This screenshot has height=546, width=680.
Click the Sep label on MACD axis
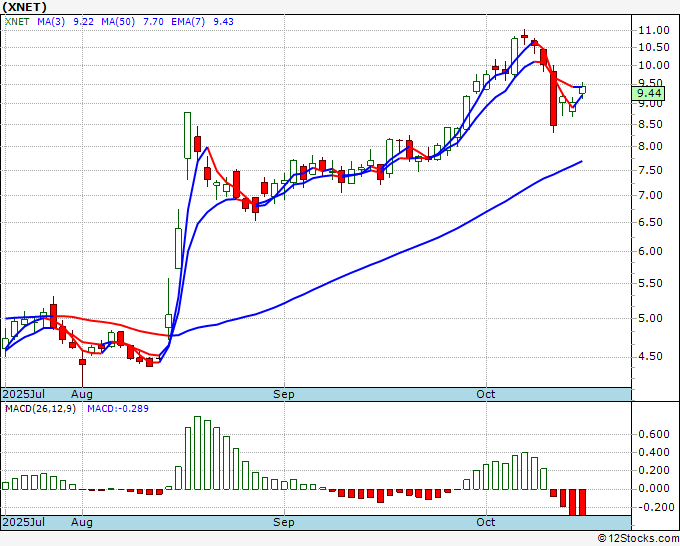[x=284, y=522]
